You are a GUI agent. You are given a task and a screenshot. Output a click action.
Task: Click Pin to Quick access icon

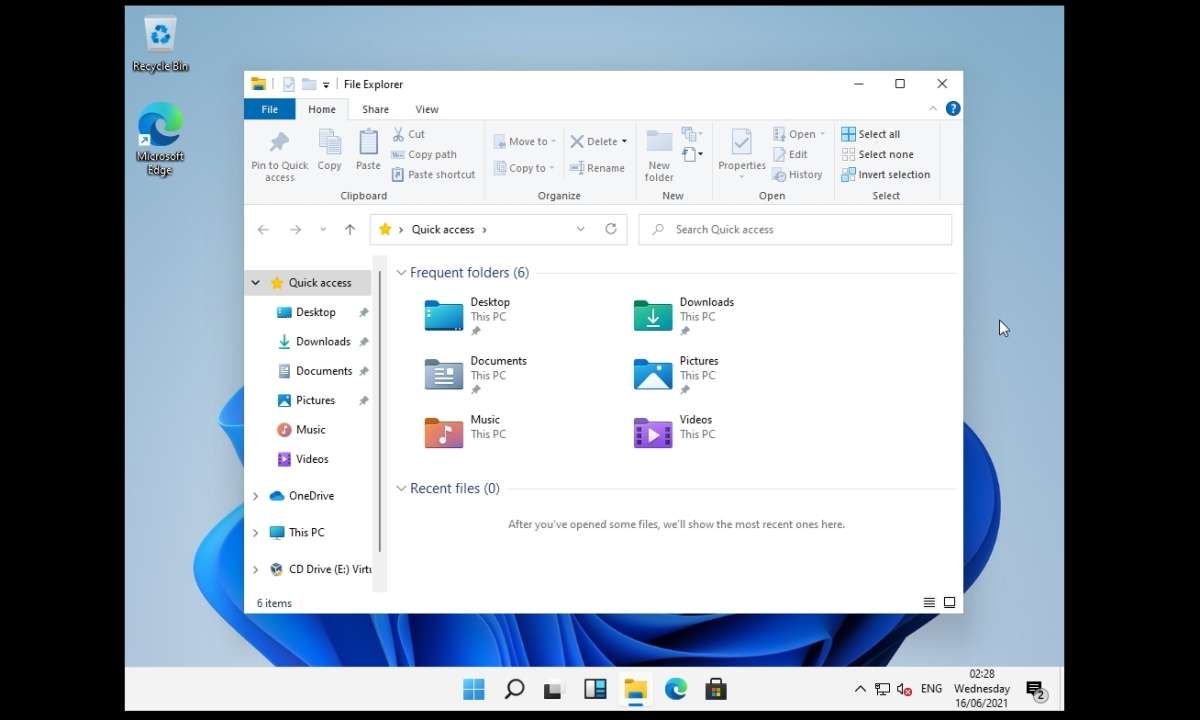pyautogui.click(x=279, y=143)
